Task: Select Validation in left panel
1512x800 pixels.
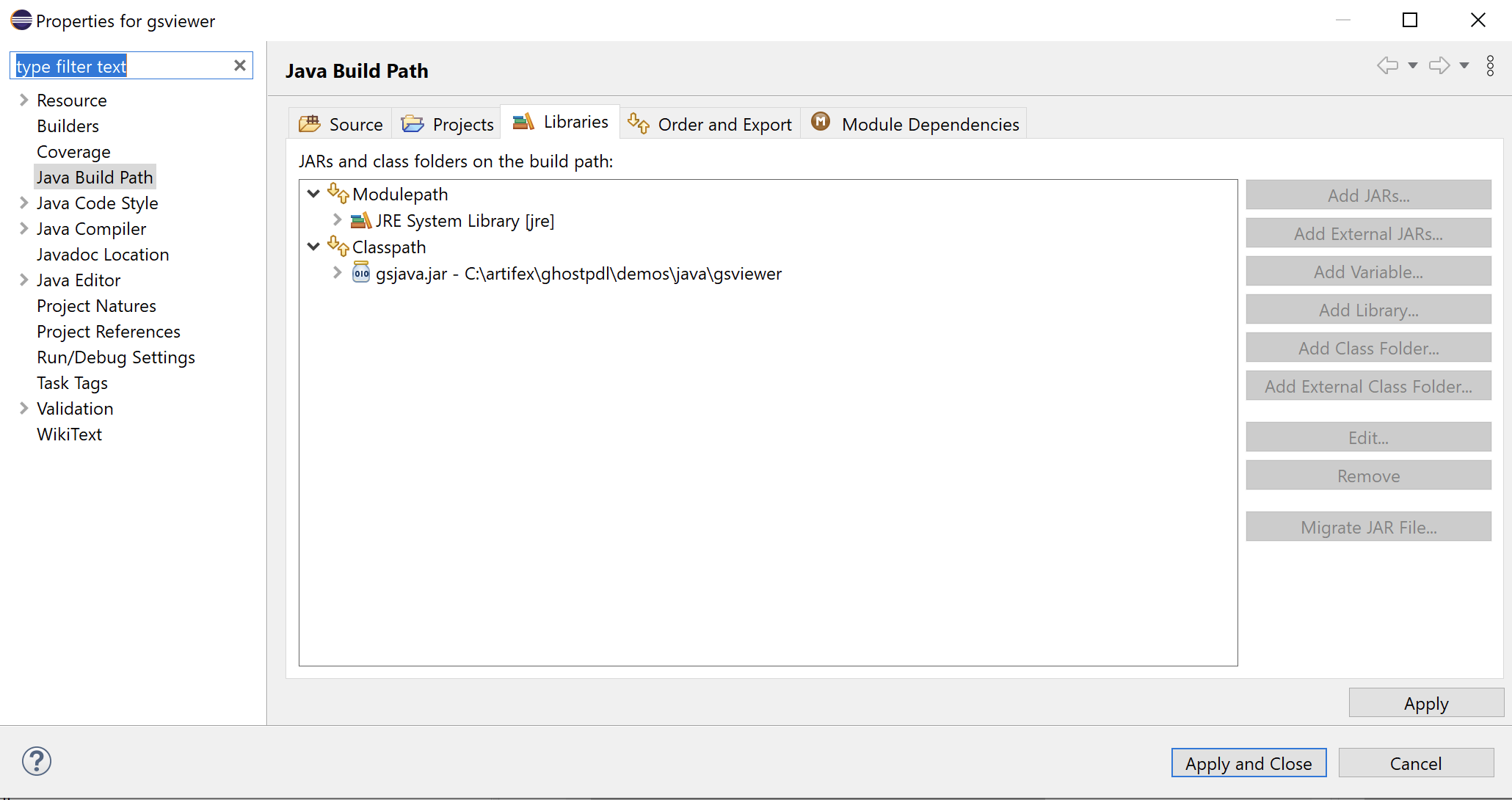Action: pyautogui.click(x=76, y=408)
